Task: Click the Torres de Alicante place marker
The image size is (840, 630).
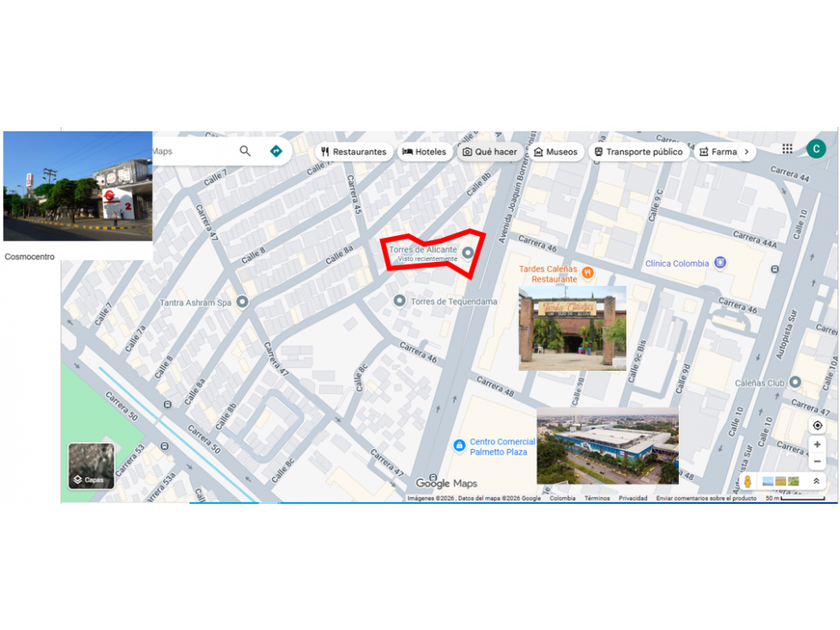Action: click(x=468, y=252)
